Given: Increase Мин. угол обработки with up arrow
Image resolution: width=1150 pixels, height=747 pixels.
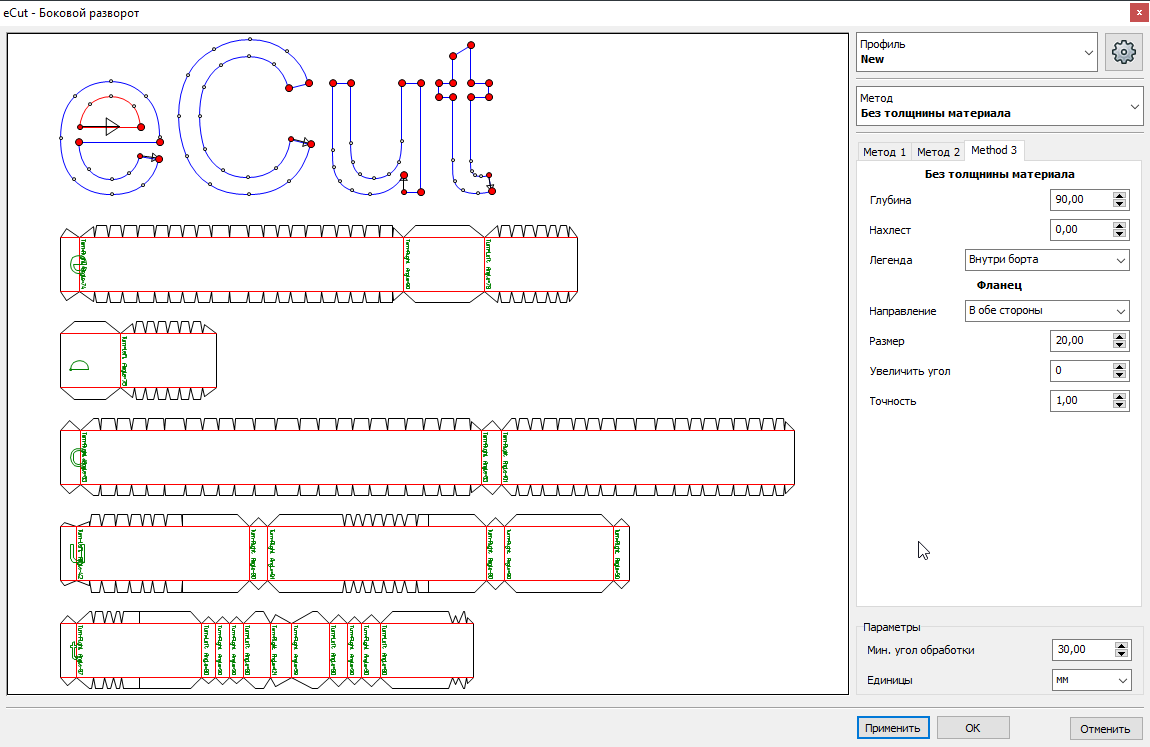Looking at the screenshot, I should pos(1121,646).
